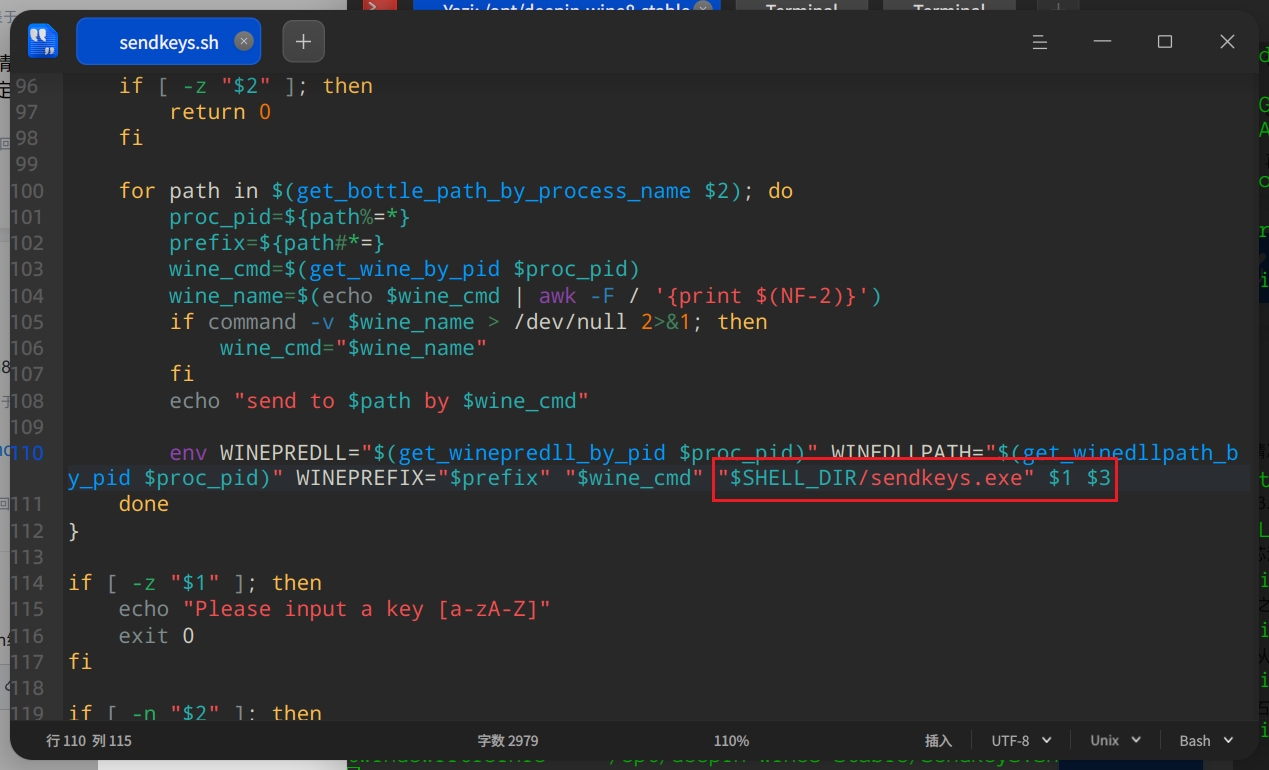
Task: Toggle the 插入 insert mode indicator
Action: pos(938,741)
